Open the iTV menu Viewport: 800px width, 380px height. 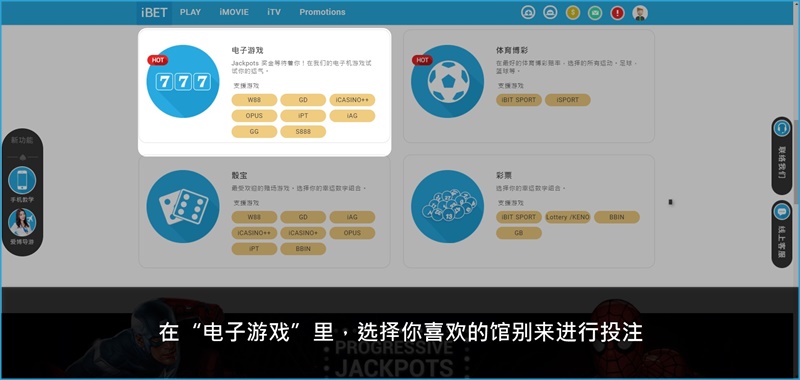pos(274,12)
